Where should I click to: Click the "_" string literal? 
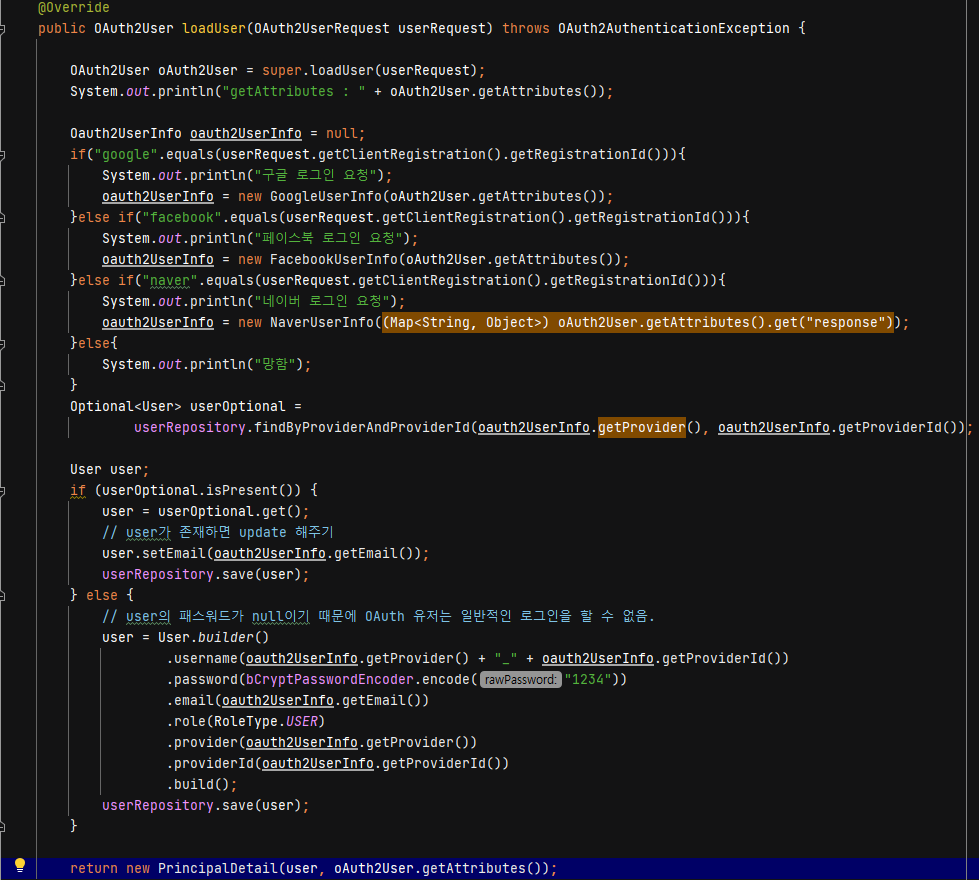(x=506, y=658)
